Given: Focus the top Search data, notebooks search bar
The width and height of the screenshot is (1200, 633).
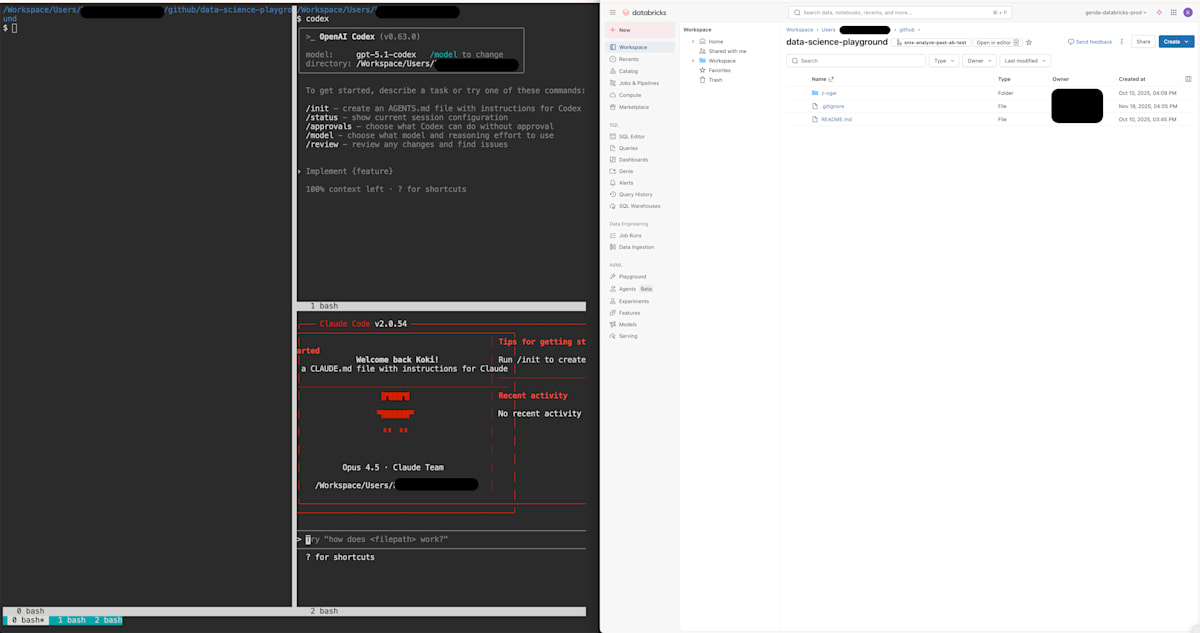Looking at the screenshot, I should (x=900, y=12).
